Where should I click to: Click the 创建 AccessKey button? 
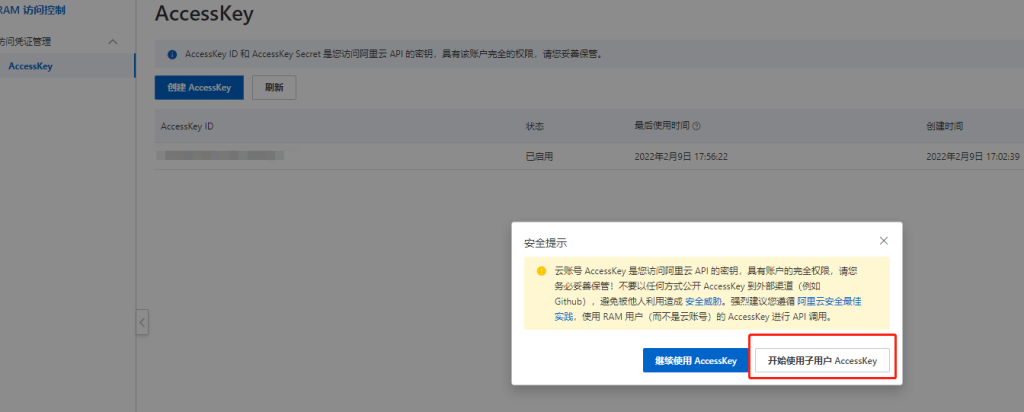tap(199, 87)
